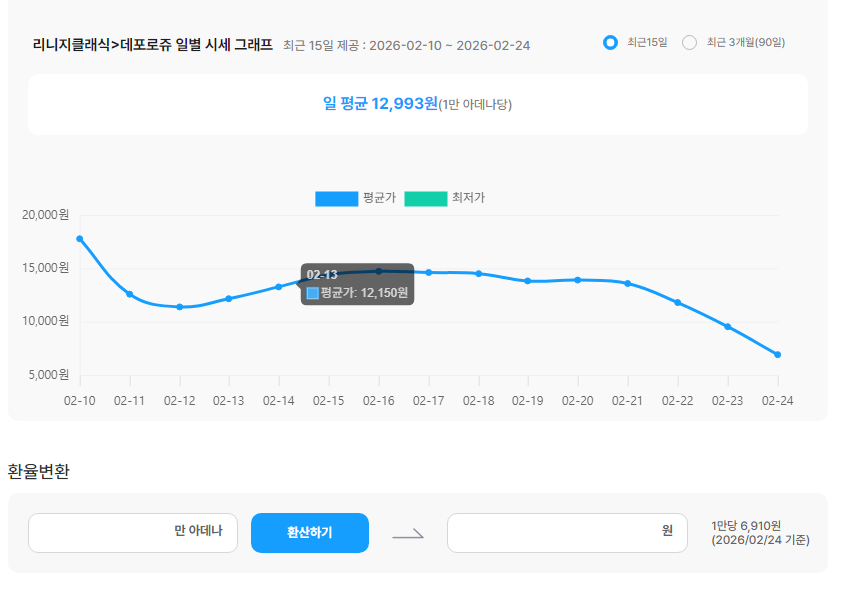The image size is (859, 599).
Task: Click the 만 아데나 input field
Action: pyautogui.click(x=133, y=532)
